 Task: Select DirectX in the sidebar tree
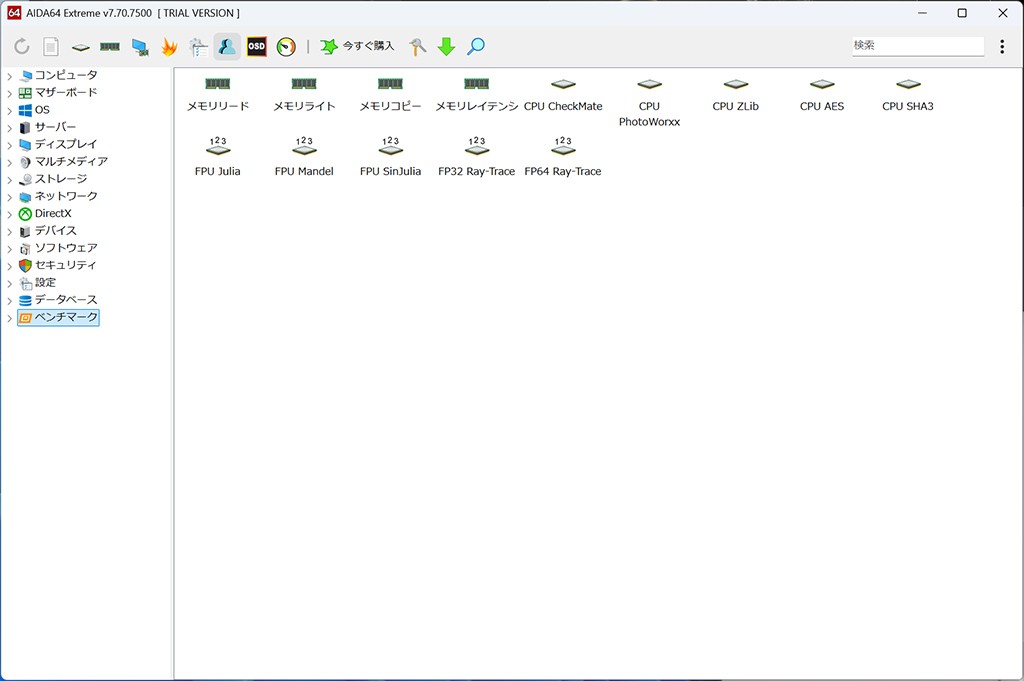[52, 213]
